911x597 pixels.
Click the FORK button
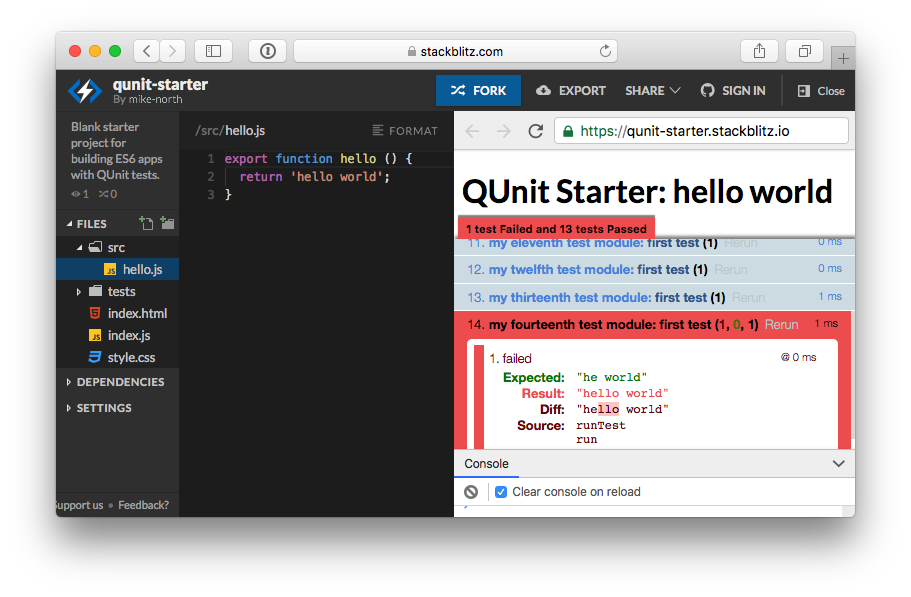click(478, 90)
